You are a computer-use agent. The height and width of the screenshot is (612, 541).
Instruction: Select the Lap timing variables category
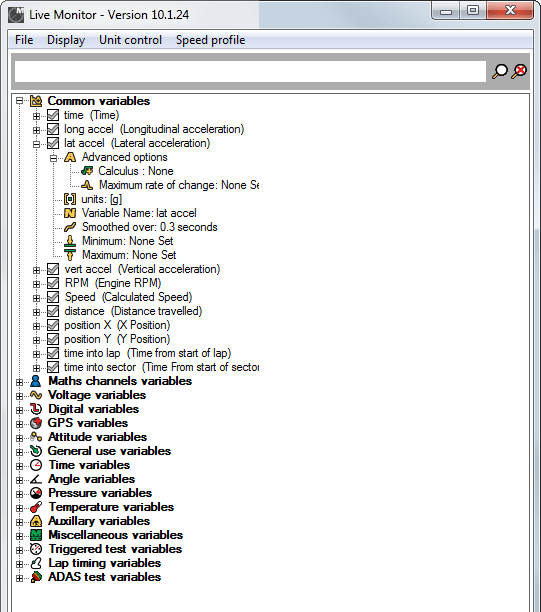104,563
